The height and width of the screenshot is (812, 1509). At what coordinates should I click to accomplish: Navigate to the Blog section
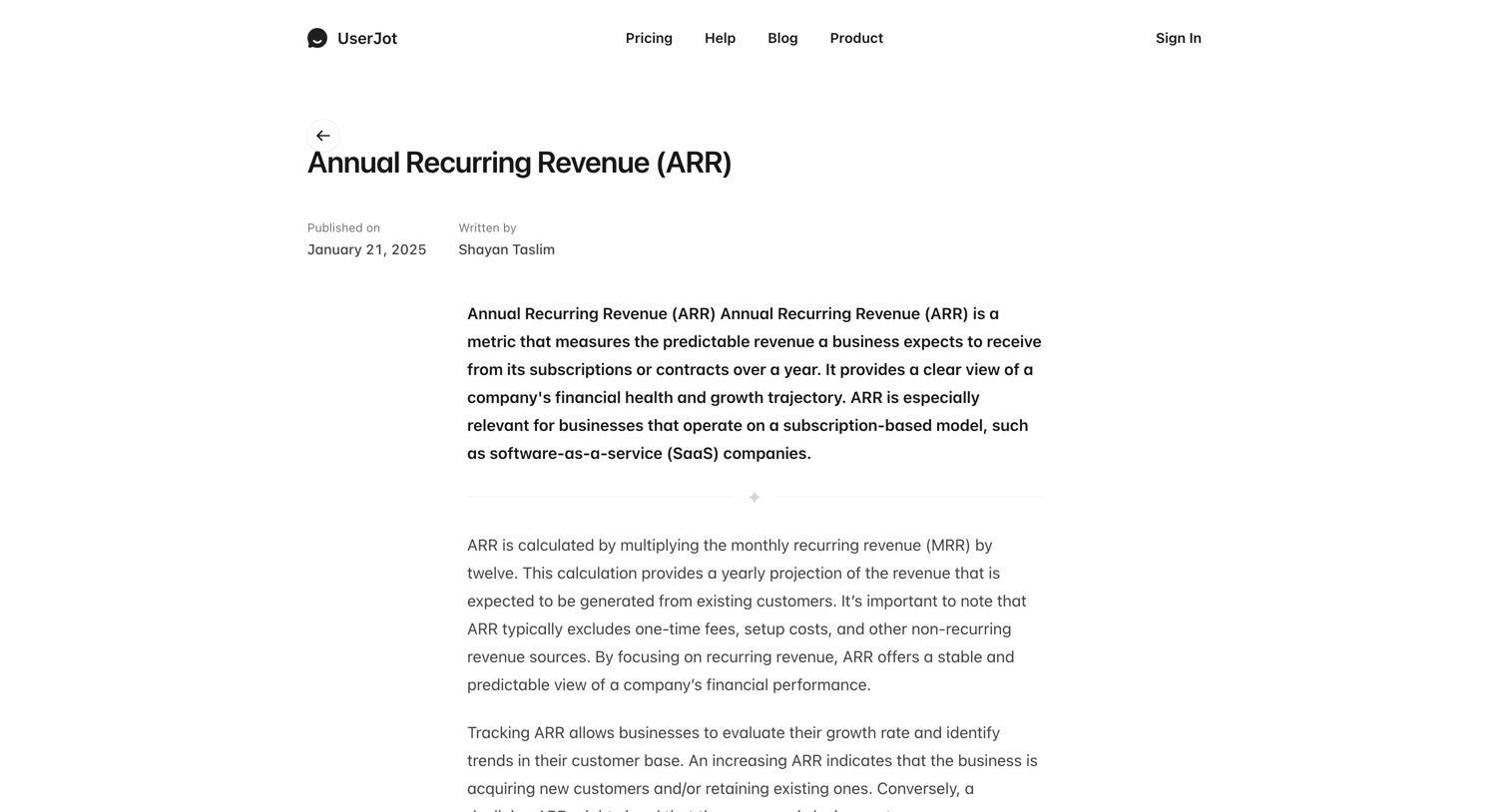click(x=782, y=38)
